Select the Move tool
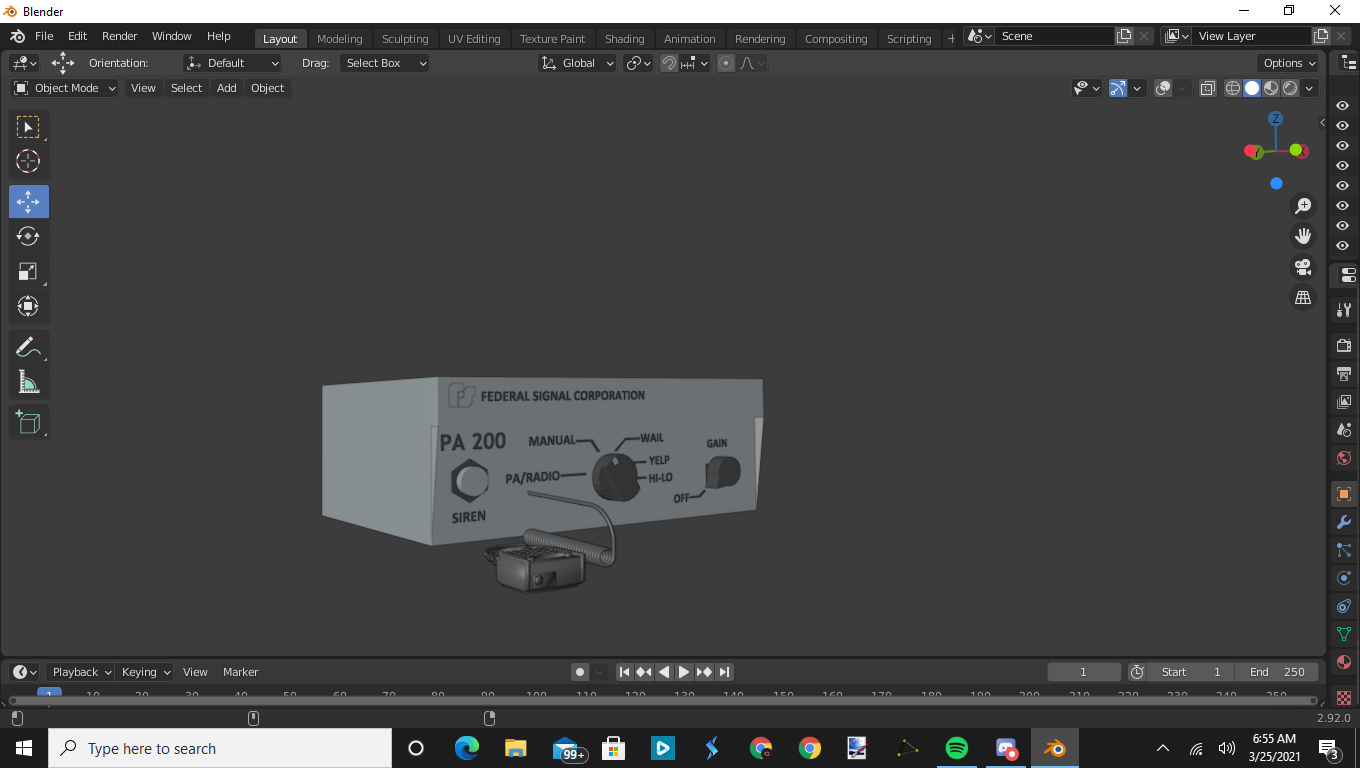The image size is (1360, 768). pos(28,202)
